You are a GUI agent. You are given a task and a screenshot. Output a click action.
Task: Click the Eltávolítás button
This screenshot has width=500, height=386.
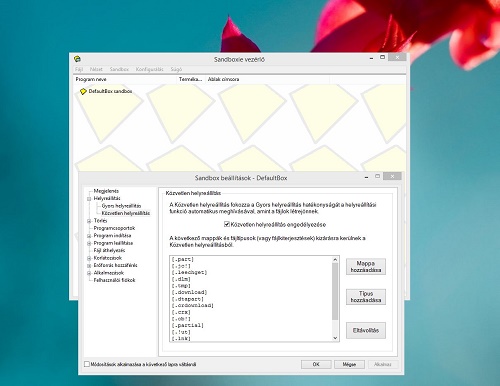366,330
